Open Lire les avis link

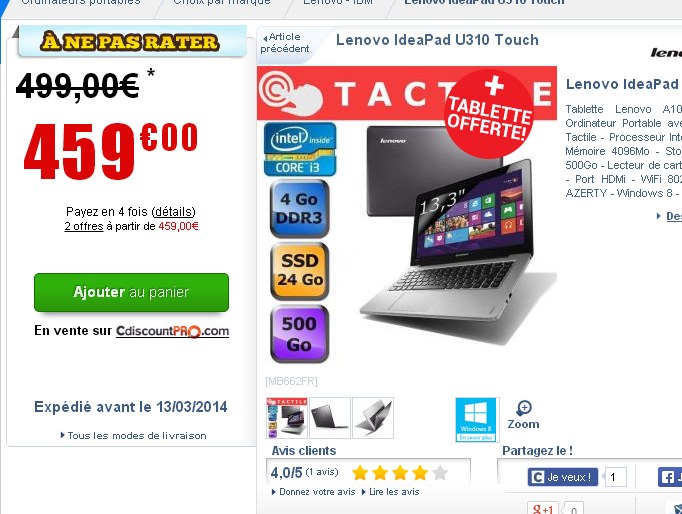point(391,492)
